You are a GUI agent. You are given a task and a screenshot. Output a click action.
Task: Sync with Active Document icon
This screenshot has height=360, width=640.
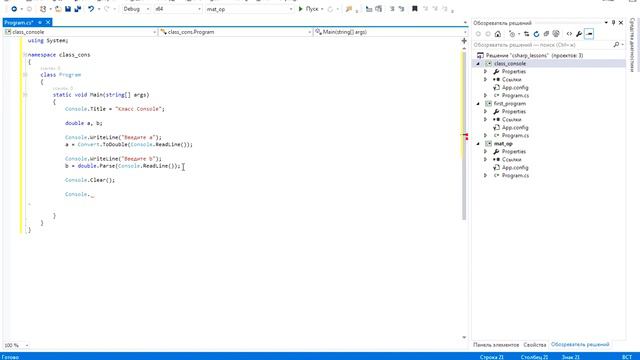tap(527, 34)
